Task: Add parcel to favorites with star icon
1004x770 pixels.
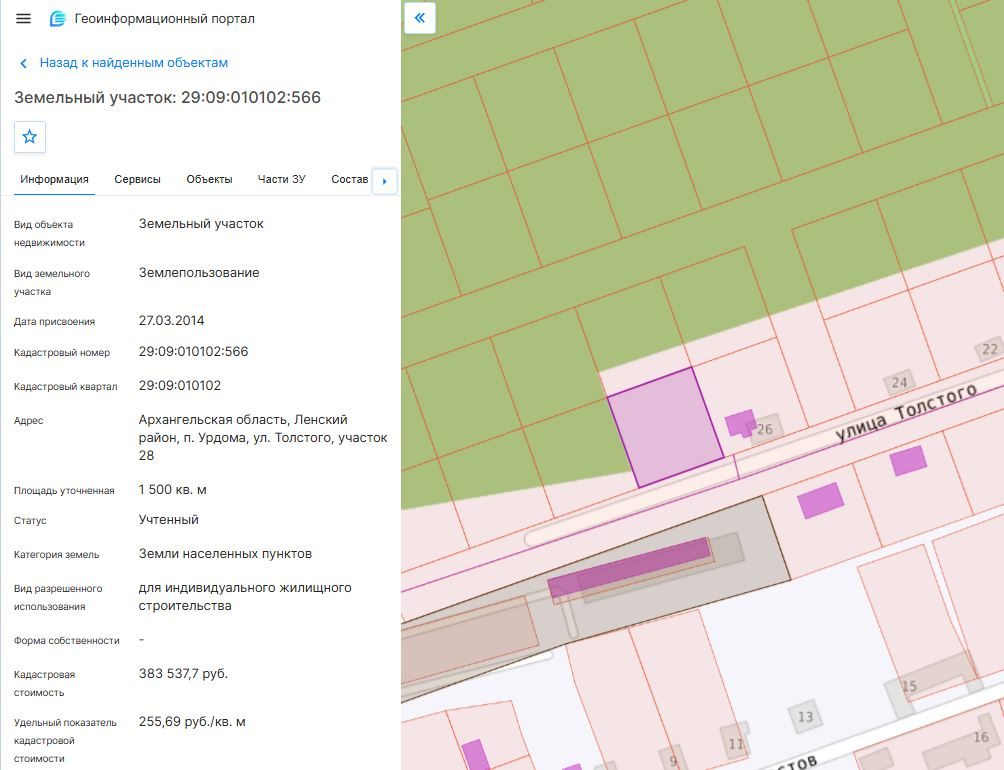Action: point(29,136)
